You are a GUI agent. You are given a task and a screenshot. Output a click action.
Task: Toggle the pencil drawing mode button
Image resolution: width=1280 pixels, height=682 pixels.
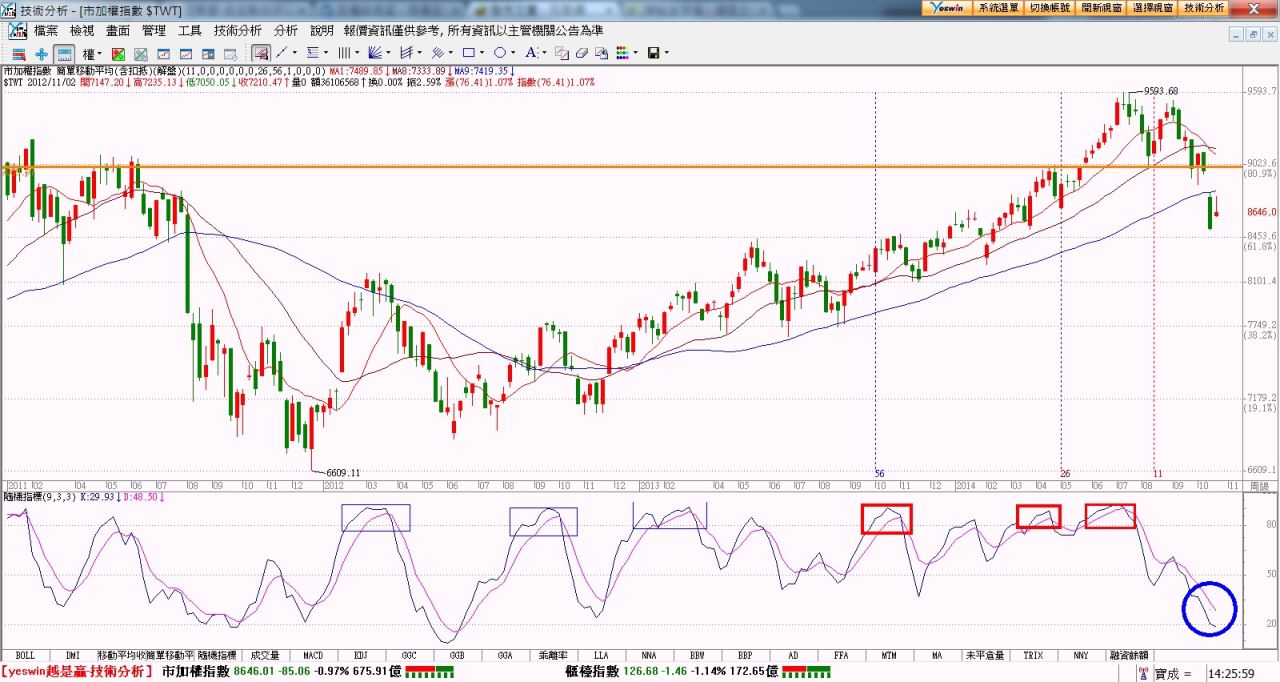point(261,53)
